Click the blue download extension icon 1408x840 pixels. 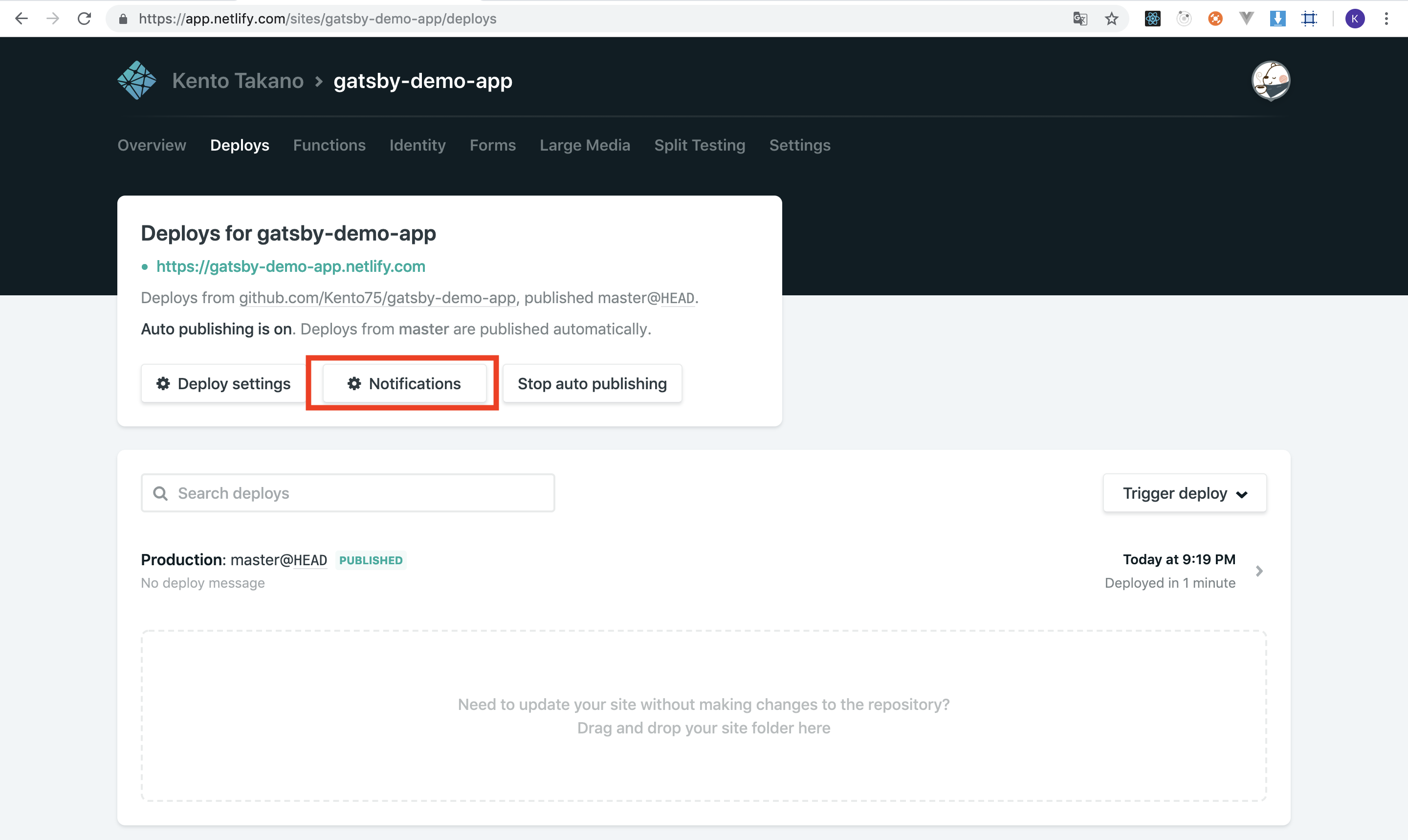[x=1277, y=19]
